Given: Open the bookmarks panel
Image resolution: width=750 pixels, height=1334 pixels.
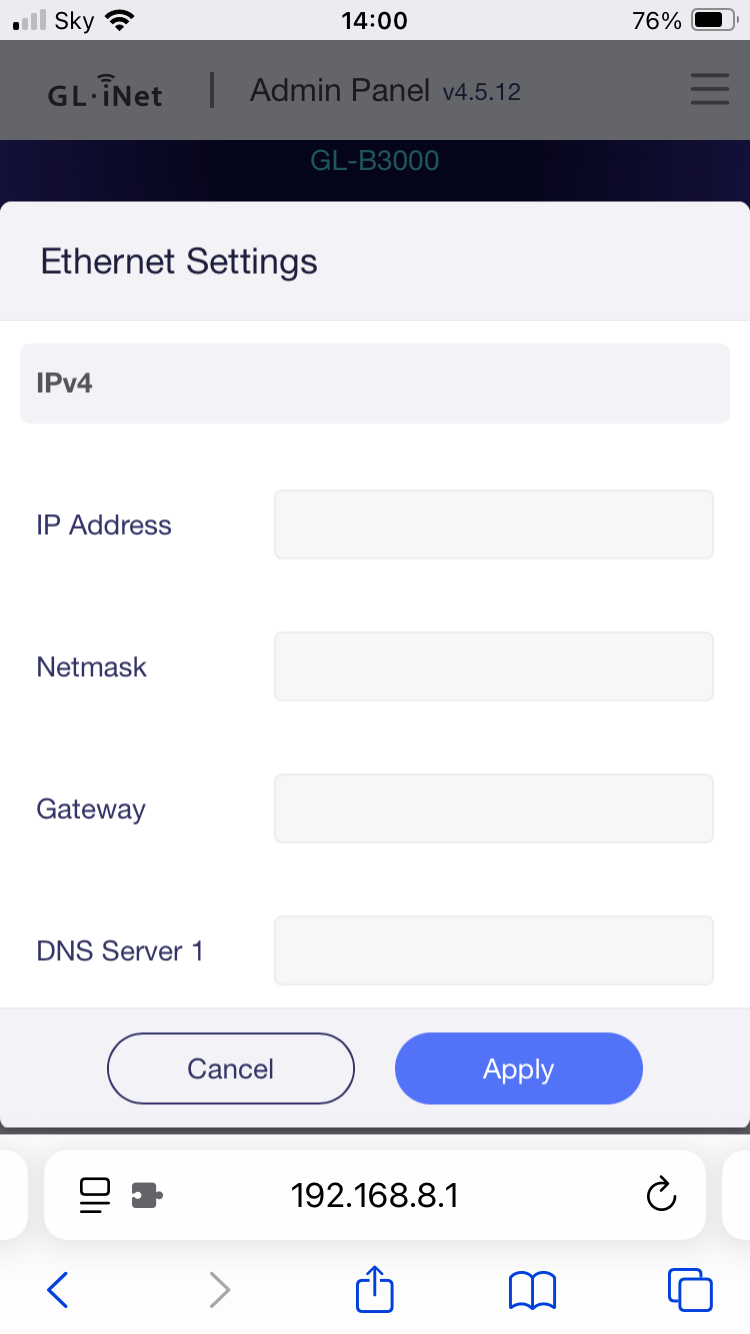Looking at the screenshot, I should [x=531, y=1290].
